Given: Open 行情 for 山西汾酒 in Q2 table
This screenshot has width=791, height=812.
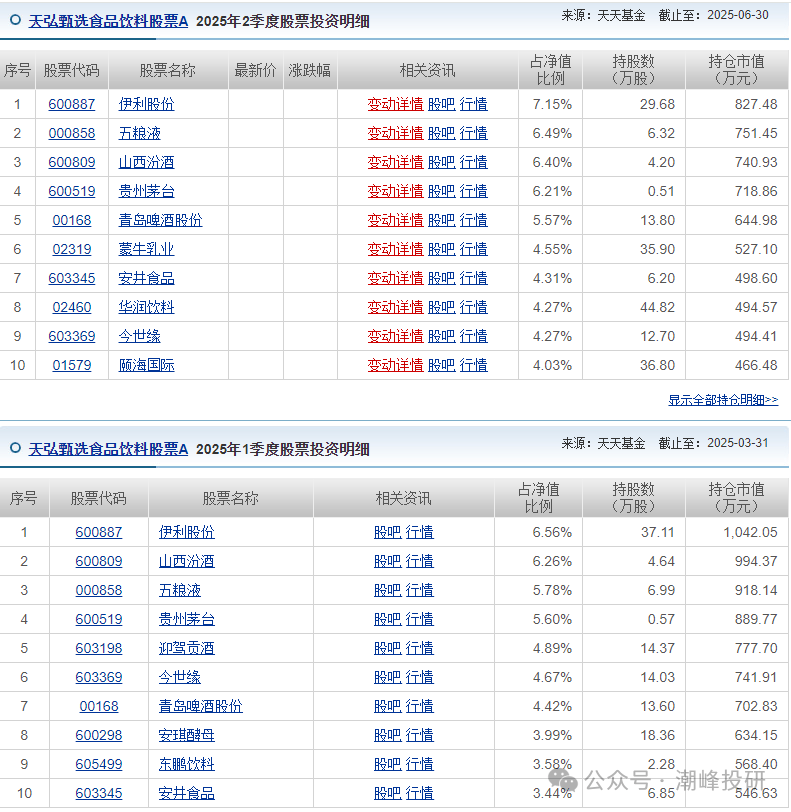Looking at the screenshot, I should (x=473, y=162).
